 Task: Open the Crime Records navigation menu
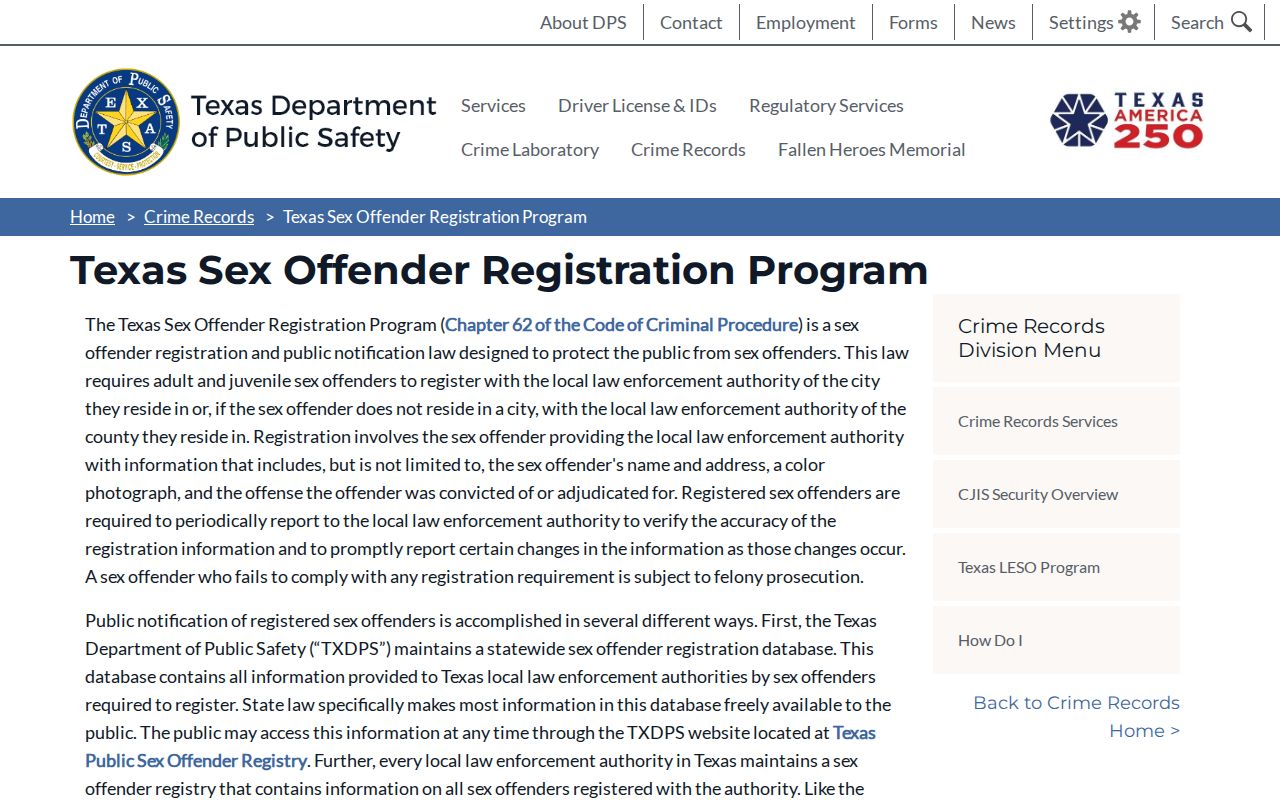[688, 149]
